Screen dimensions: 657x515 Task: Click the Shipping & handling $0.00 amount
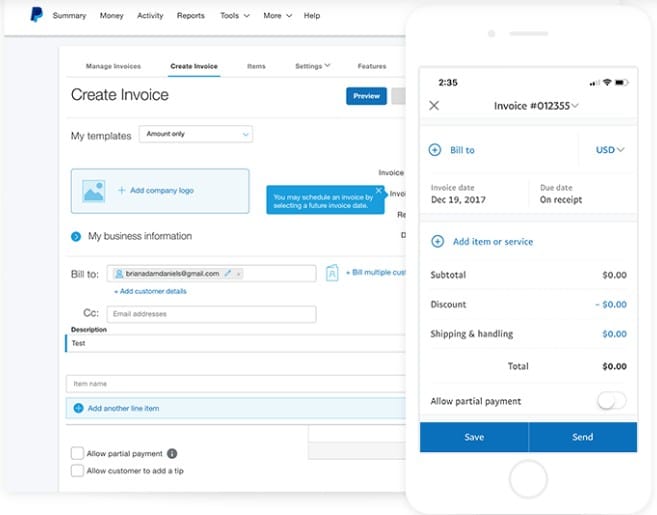615,334
